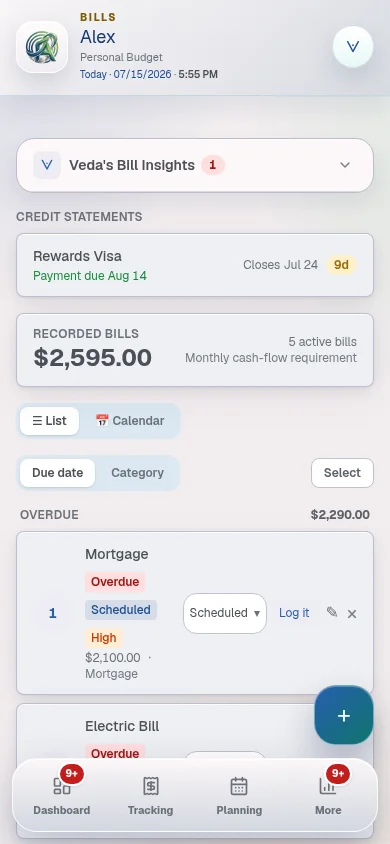Viewport: 390px width, 844px height.
Task: Open the Mortgage Scheduled status dropdown
Action: pos(225,613)
